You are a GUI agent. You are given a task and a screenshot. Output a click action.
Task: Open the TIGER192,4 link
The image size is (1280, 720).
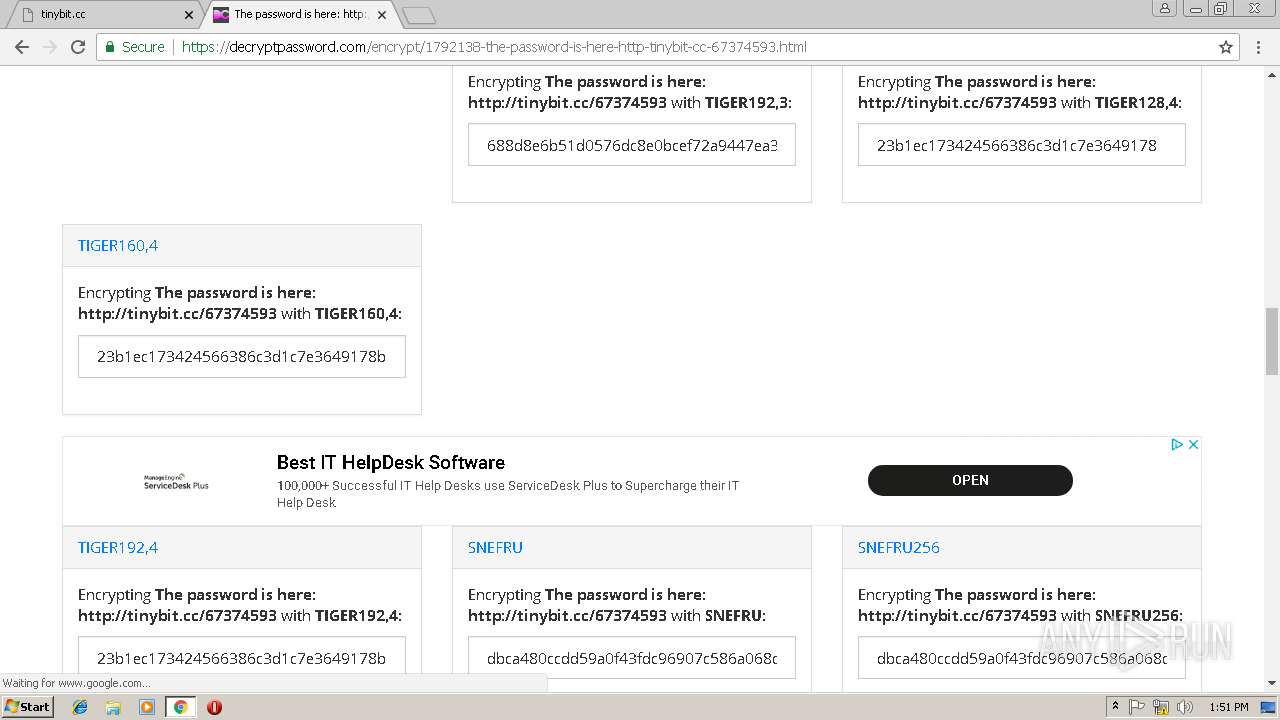pos(118,547)
